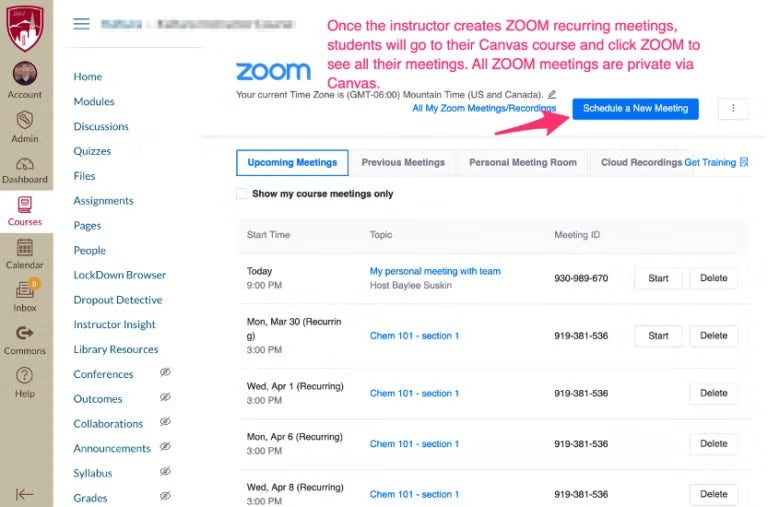Open Syllabus course link

(x=93, y=474)
